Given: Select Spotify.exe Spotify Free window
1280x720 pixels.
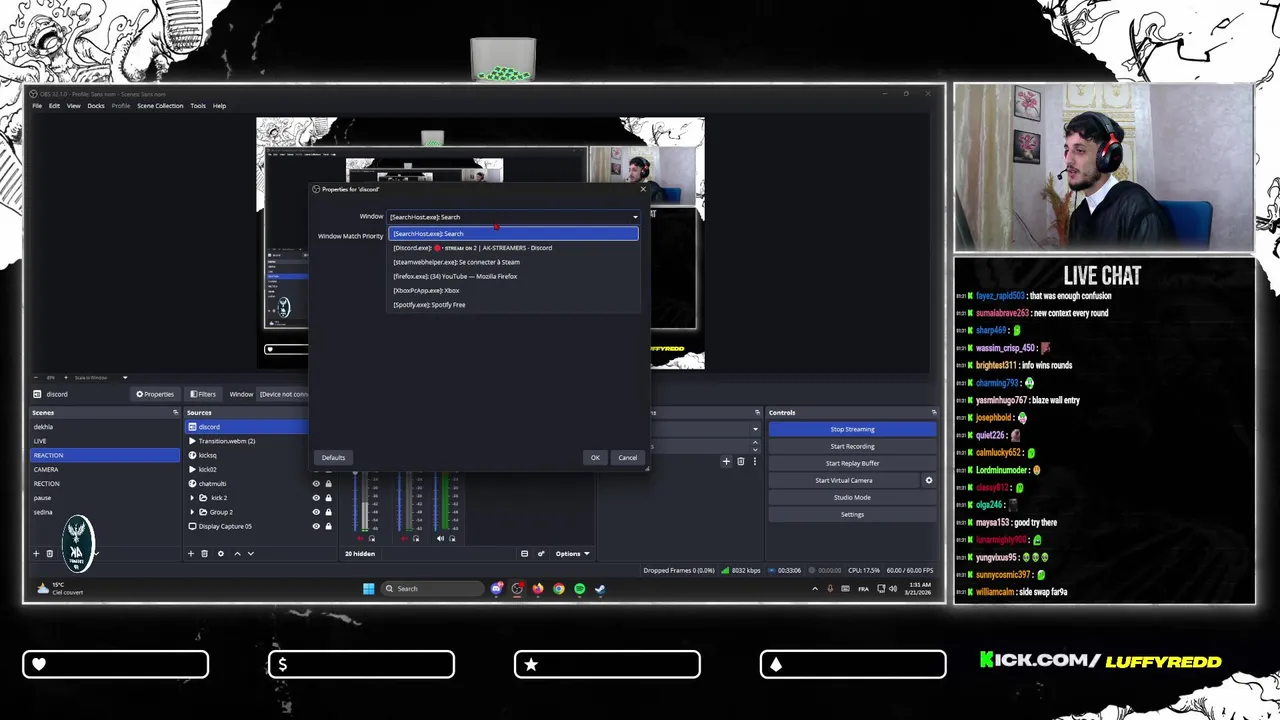Looking at the screenshot, I should point(513,304).
